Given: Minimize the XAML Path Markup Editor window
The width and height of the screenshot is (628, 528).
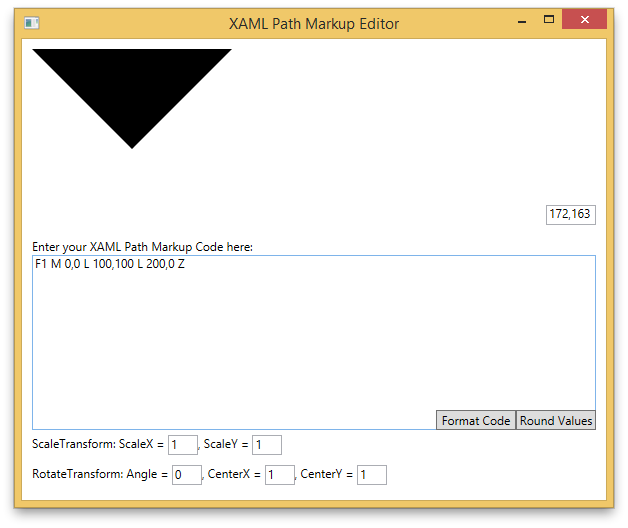Looking at the screenshot, I should point(521,22).
